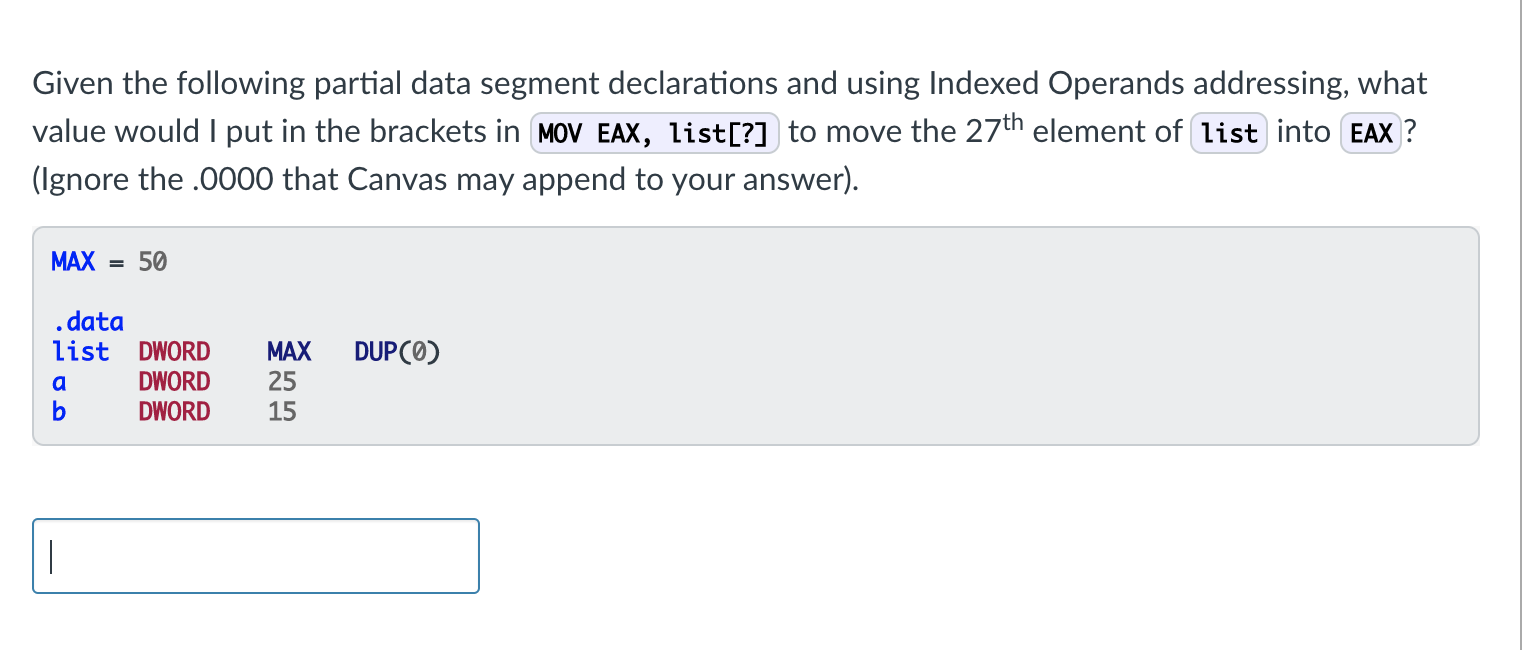The height and width of the screenshot is (650, 1536).
Task: Click the value 15 in the code
Action: (x=282, y=411)
